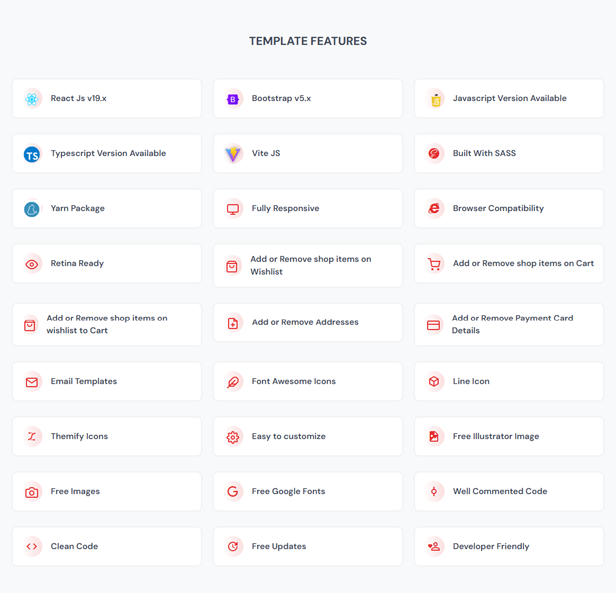Click the Easy to customize gear icon

[x=233, y=437]
